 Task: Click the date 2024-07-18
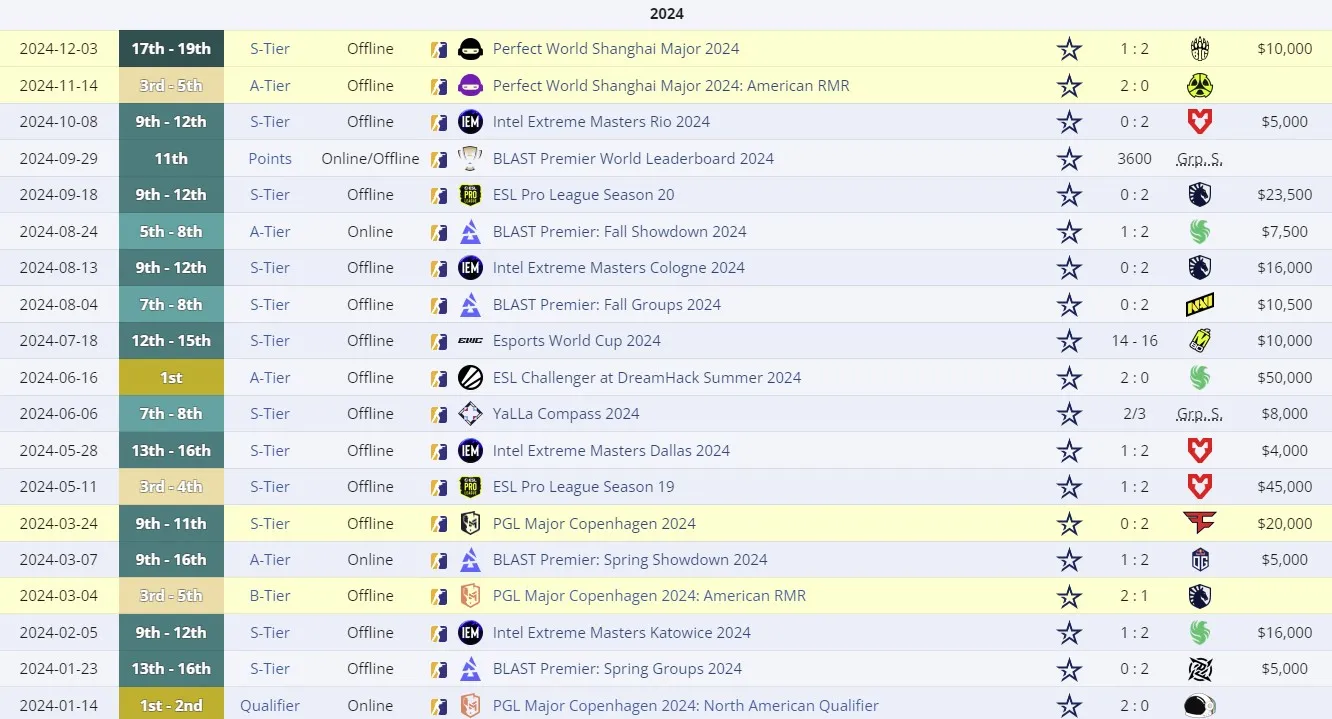(x=59, y=341)
